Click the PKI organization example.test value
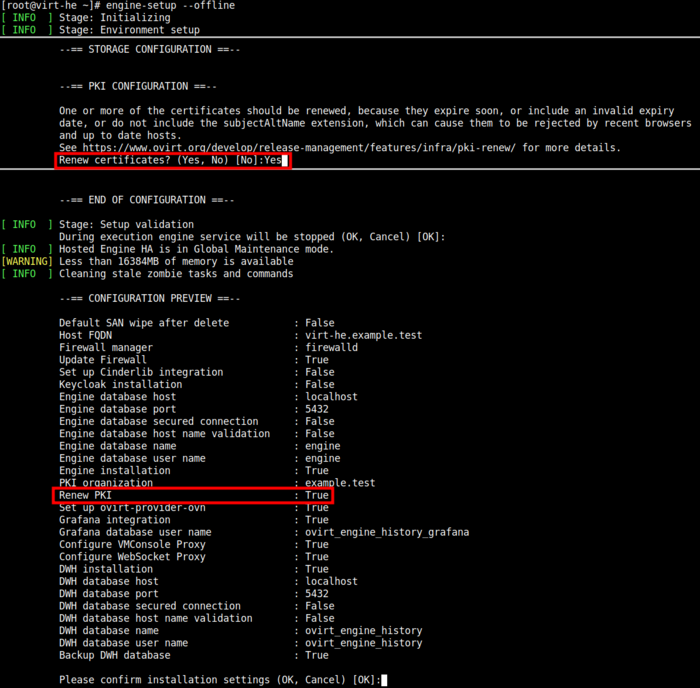This screenshot has width=700, height=688. (x=340, y=483)
